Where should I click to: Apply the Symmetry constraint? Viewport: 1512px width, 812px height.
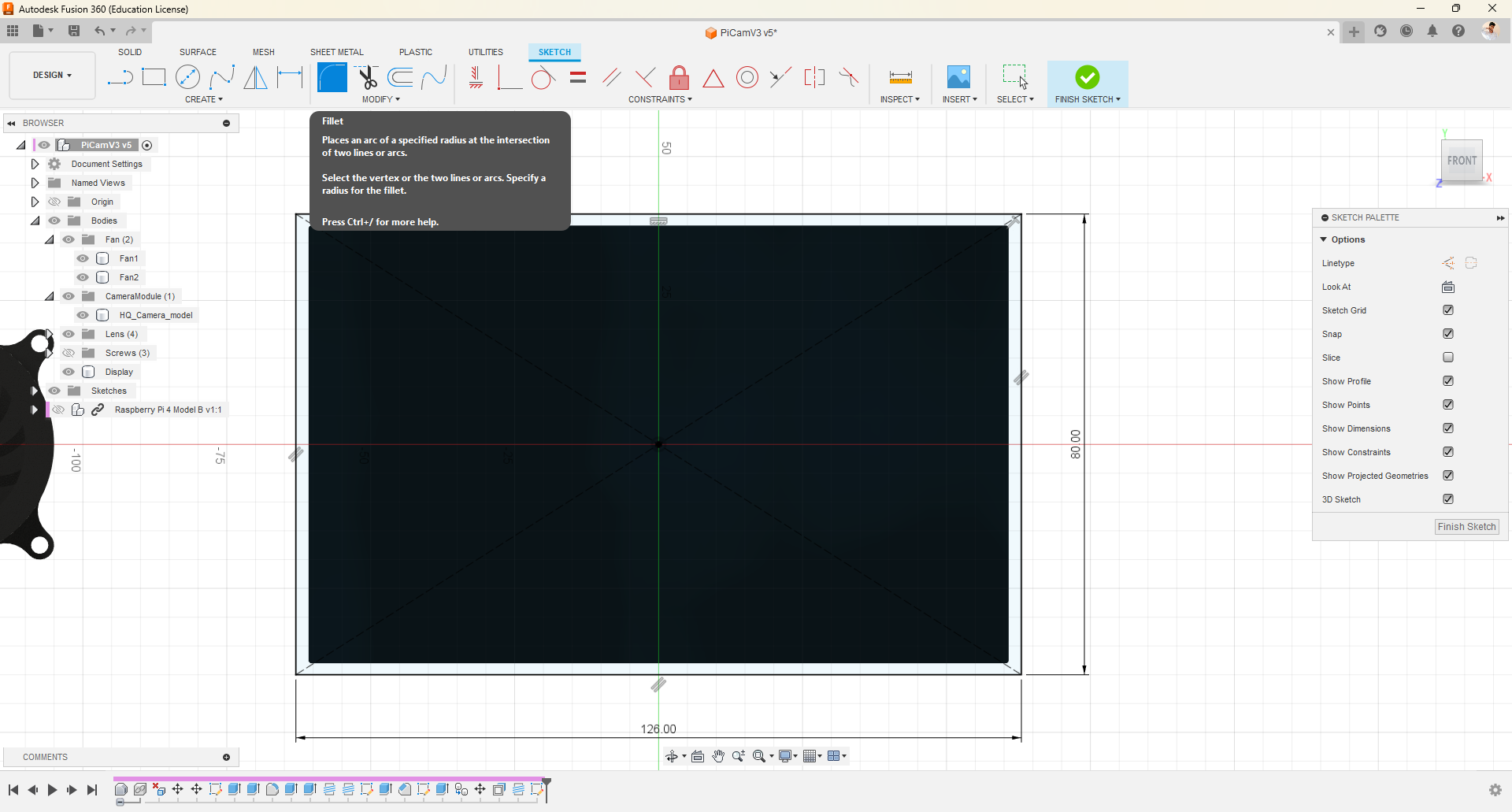(x=814, y=77)
